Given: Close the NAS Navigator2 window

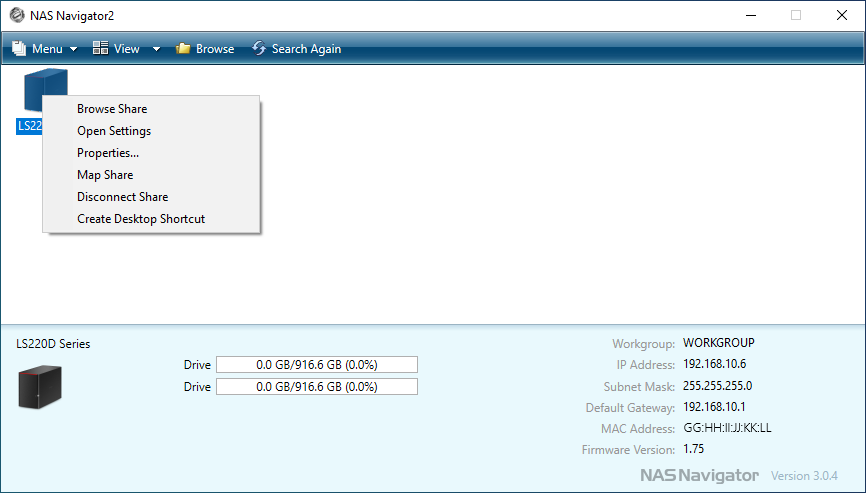Looking at the screenshot, I should tap(842, 15).
